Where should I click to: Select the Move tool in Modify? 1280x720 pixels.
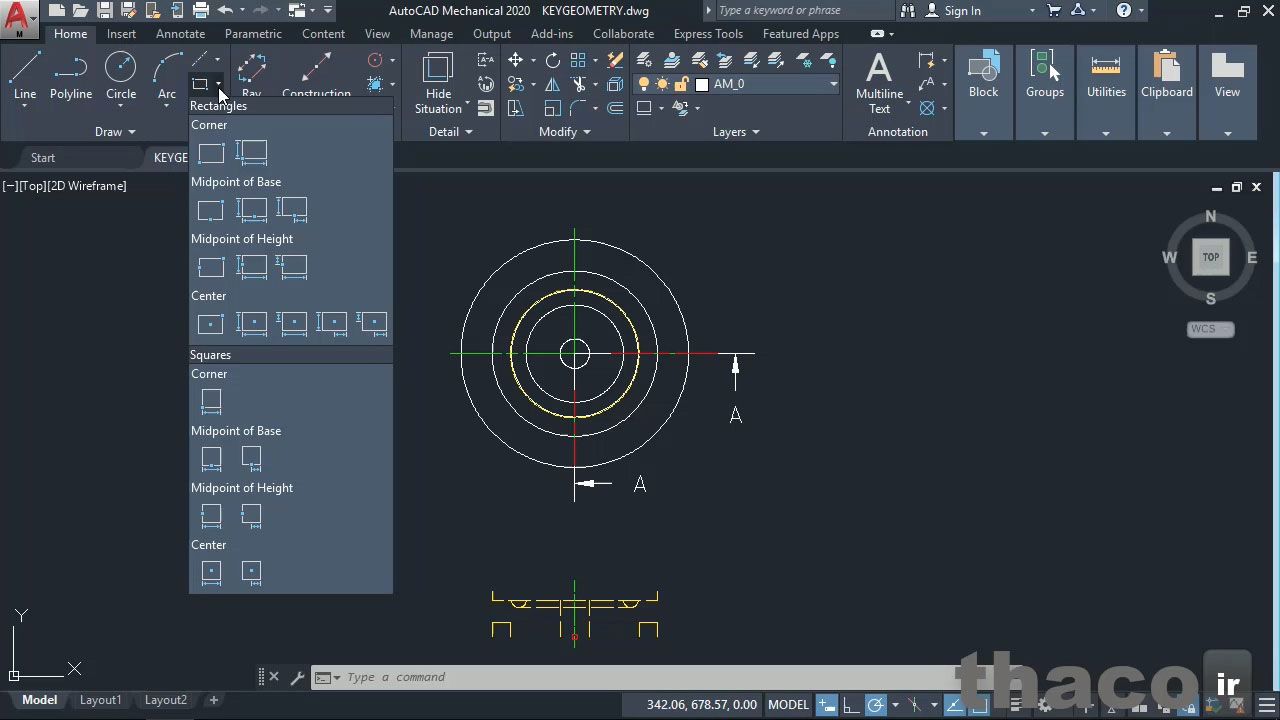click(515, 60)
